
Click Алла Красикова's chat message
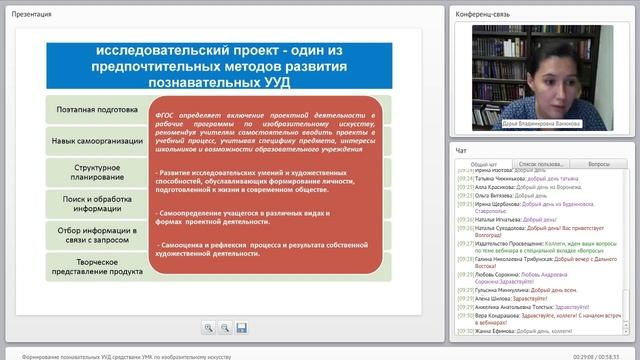tap(520, 187)
